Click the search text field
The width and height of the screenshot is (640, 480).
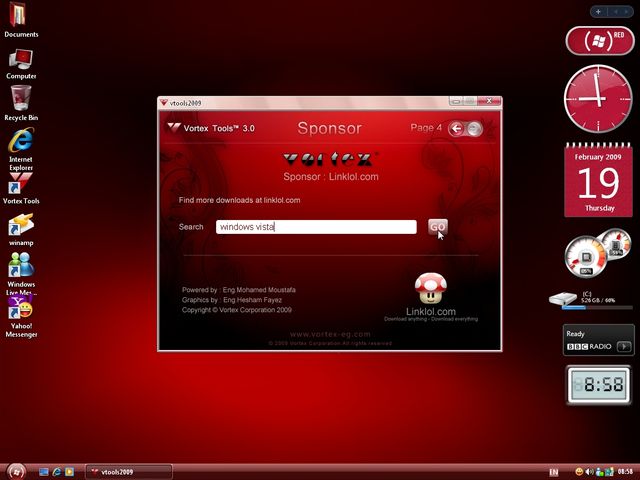315,227
